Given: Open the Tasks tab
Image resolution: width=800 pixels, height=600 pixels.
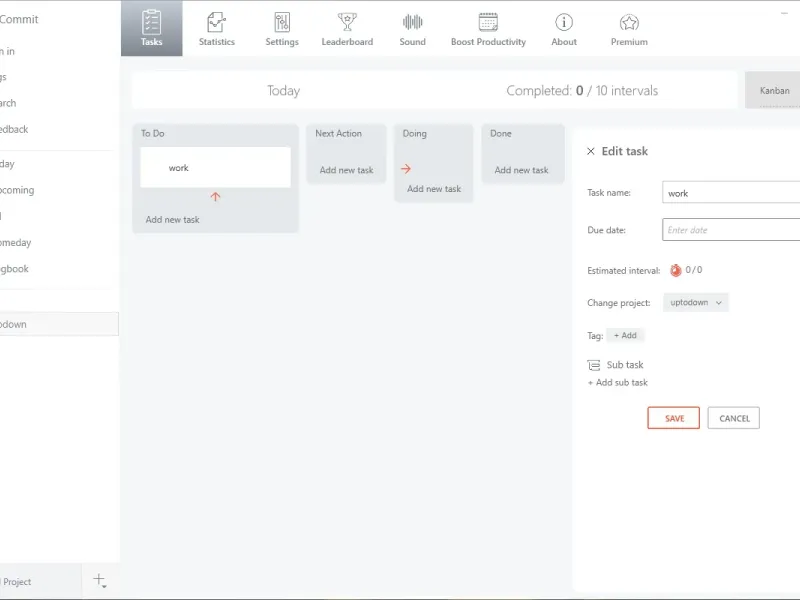Looking at the screenshot, I should tap(152, 28).
